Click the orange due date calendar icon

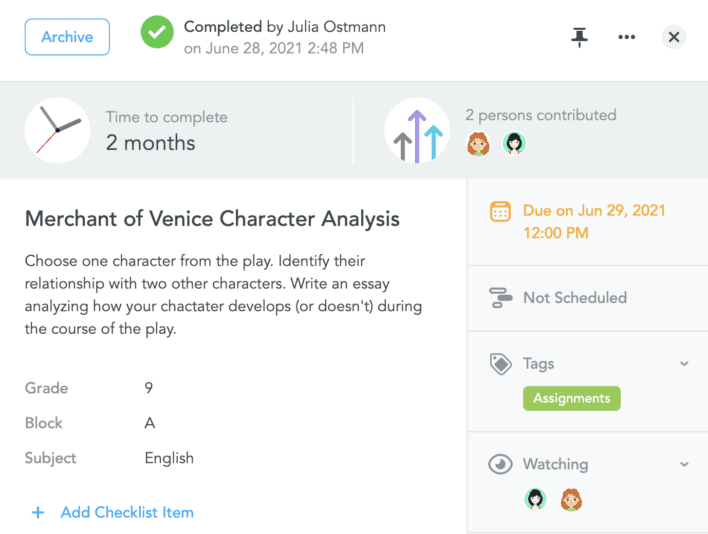coord(499,212)
